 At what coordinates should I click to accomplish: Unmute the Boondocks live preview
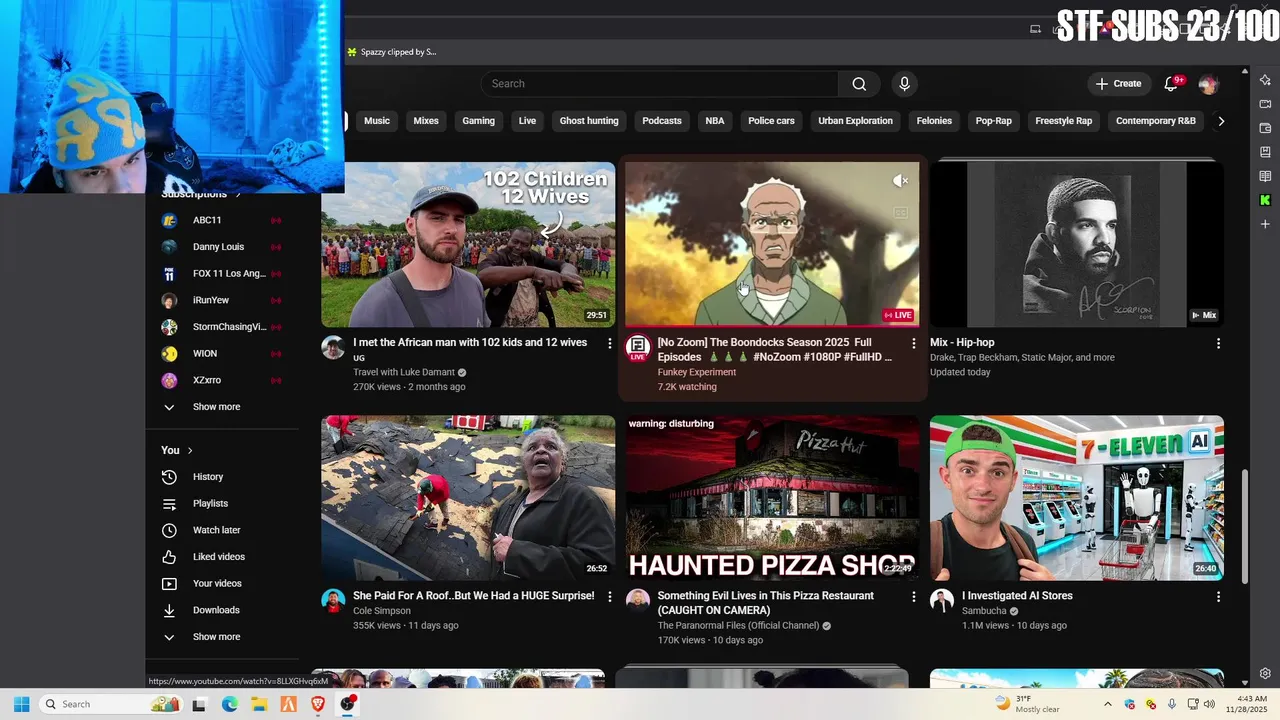tap(900, 181)
